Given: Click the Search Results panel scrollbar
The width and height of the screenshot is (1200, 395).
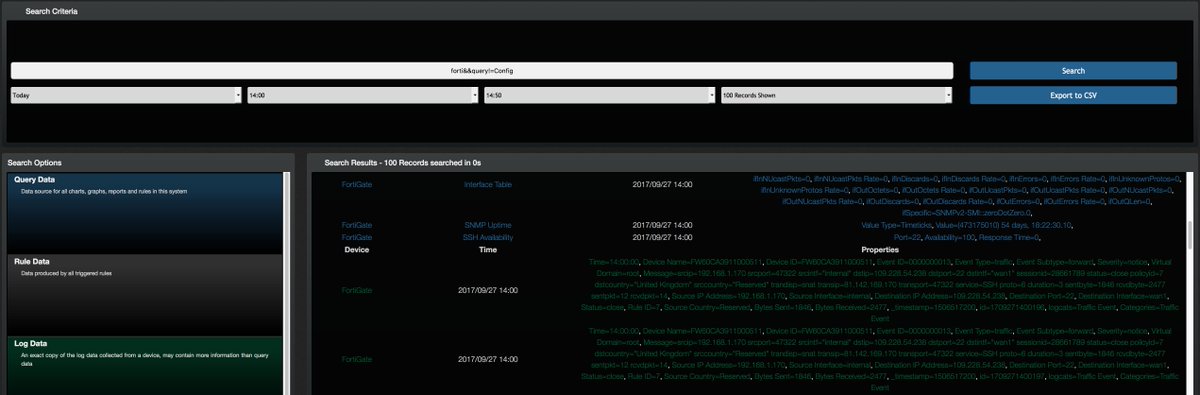Looking at the screenshot, I should pos(1189,236).
